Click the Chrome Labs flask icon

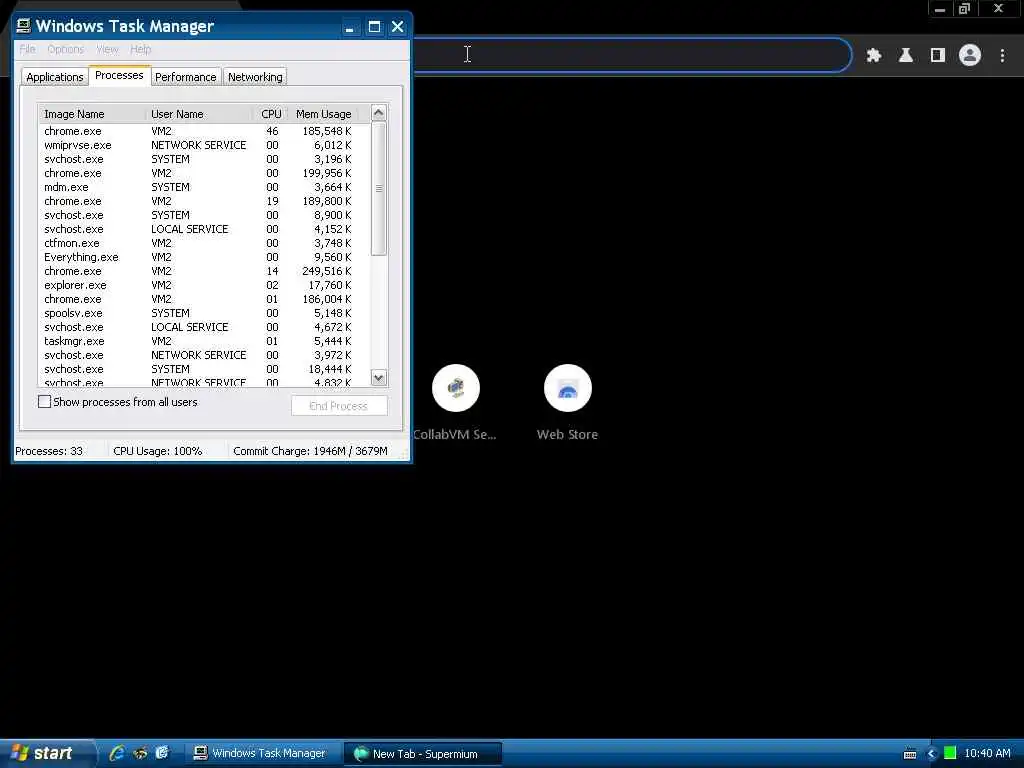[905, 56]
